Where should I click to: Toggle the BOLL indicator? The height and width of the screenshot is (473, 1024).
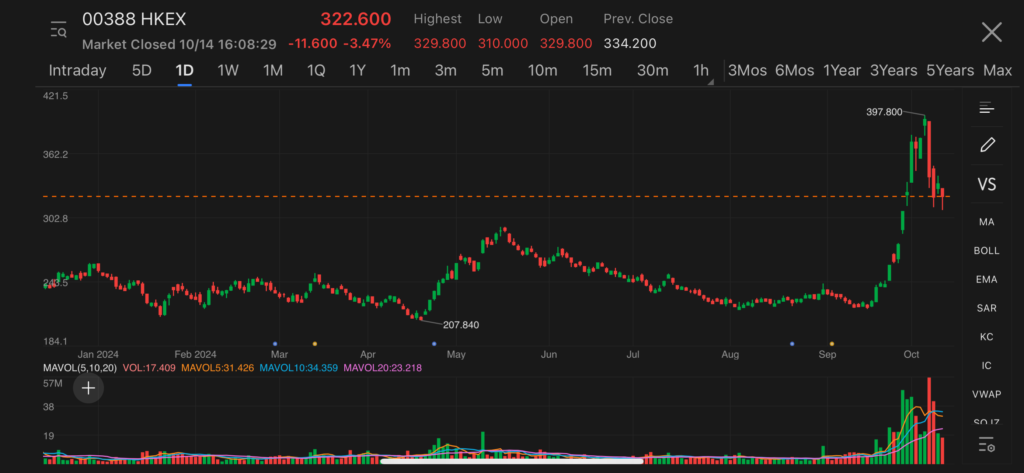(x=986, y=250)
